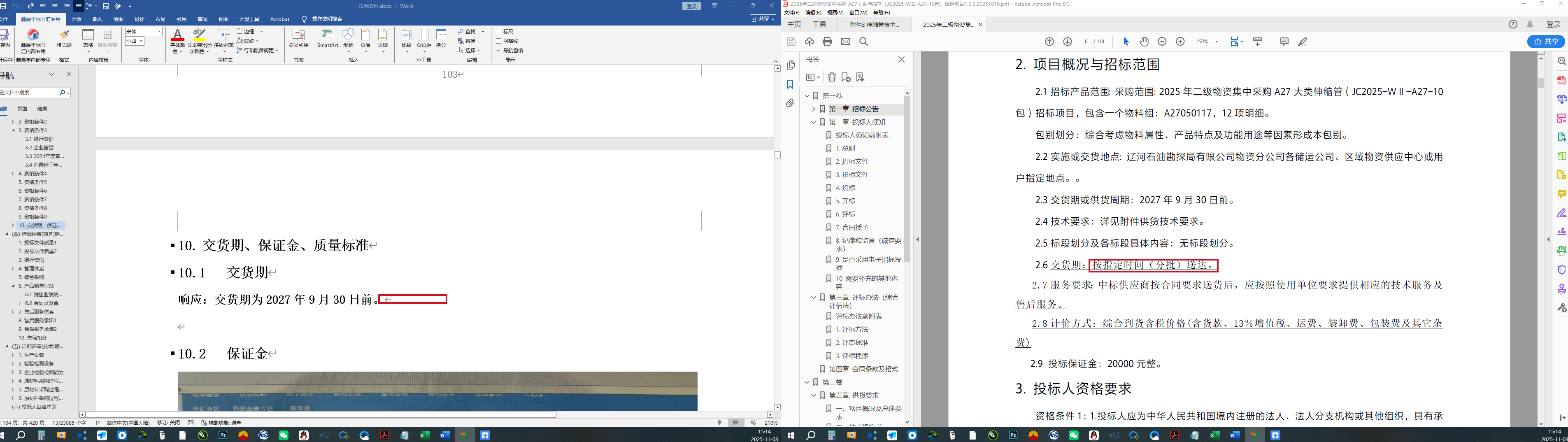Click the 在文档中搜索 search field

pyautogui.click(x=29, y=93)
